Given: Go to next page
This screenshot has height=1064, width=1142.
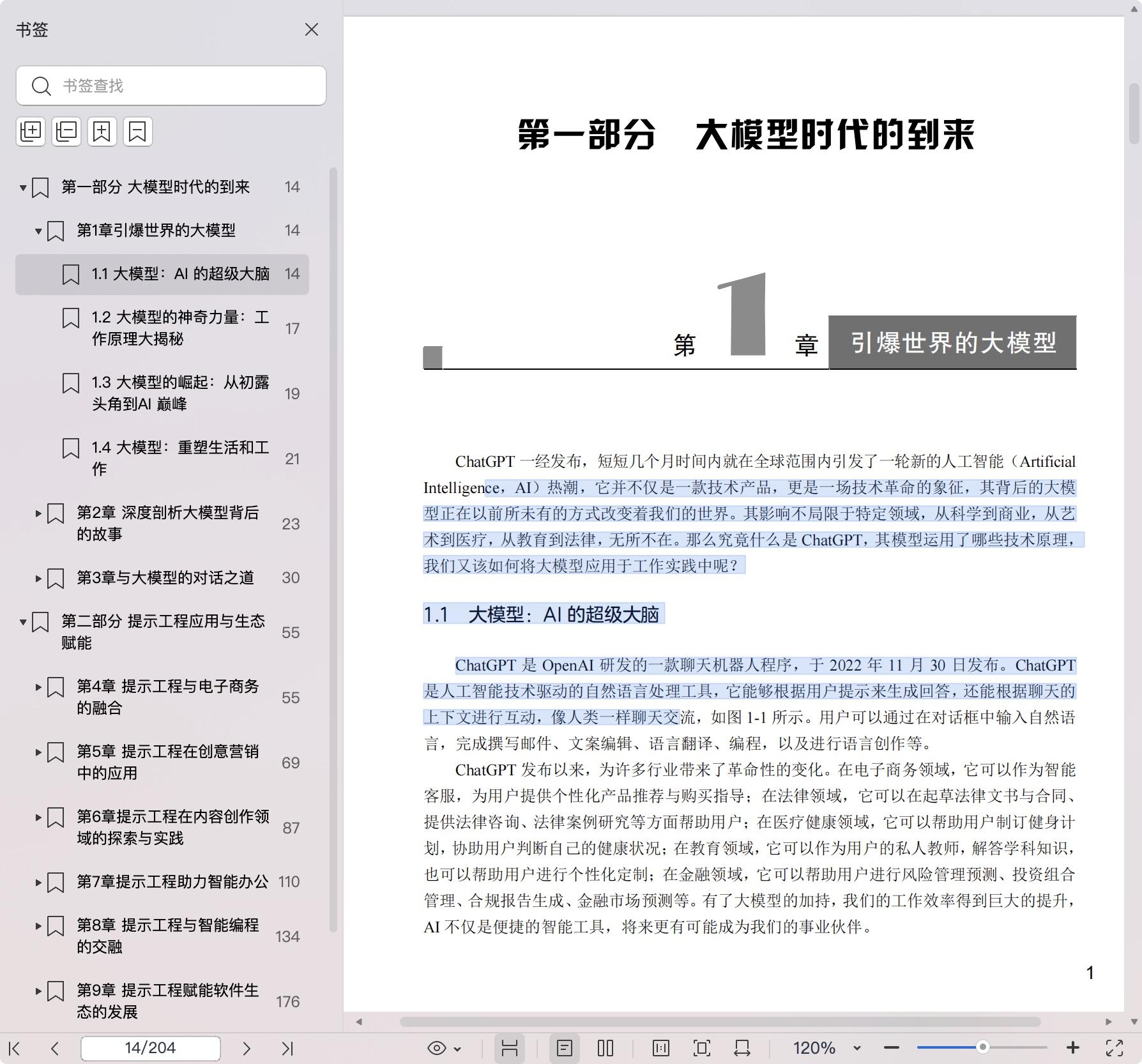Looking at the screenshot, I should pos(247,1048).
